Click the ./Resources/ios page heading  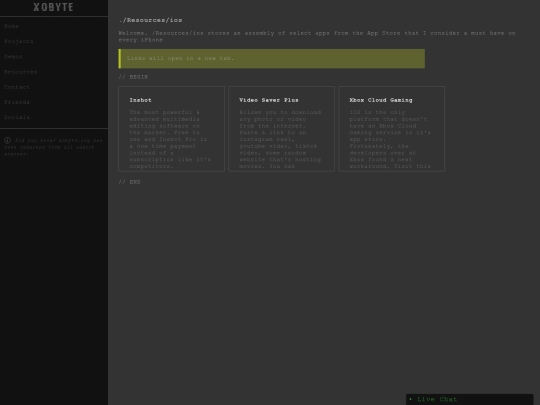click(150, 20)
